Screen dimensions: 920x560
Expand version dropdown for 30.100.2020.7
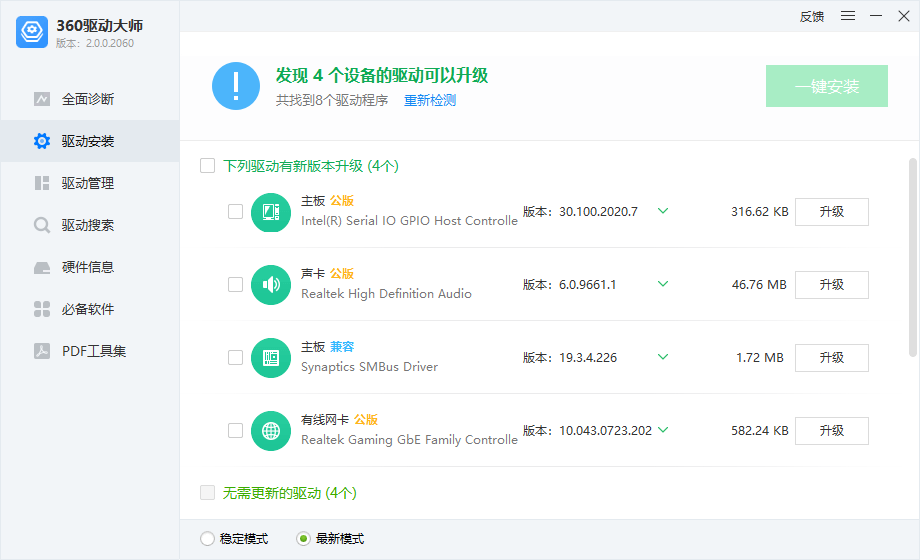click(663, 211)
